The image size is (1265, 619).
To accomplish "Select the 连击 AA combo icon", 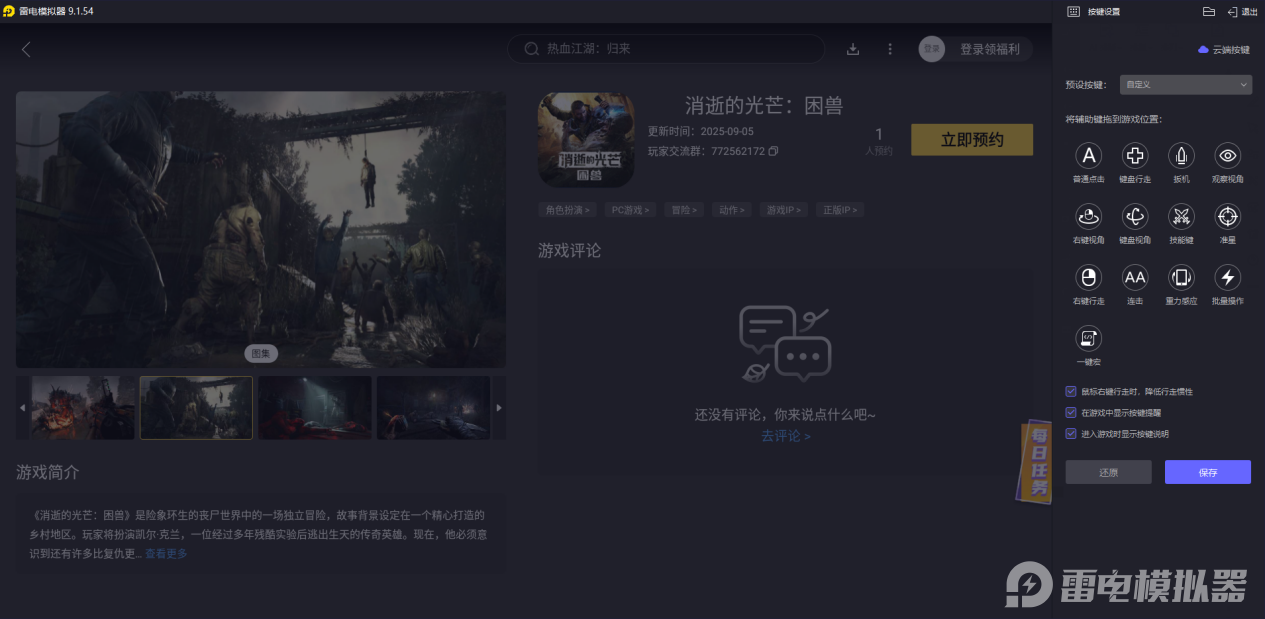I will 1135,277.
